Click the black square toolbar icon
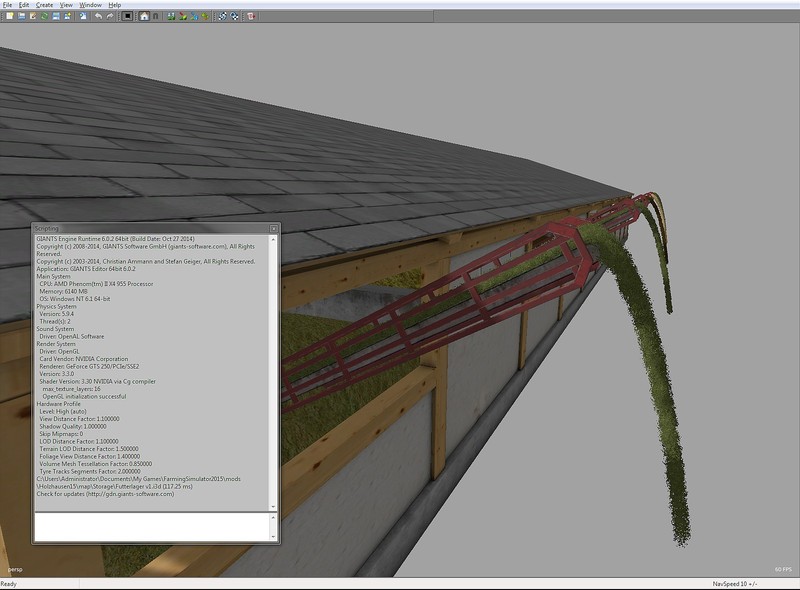 point(127,17)
